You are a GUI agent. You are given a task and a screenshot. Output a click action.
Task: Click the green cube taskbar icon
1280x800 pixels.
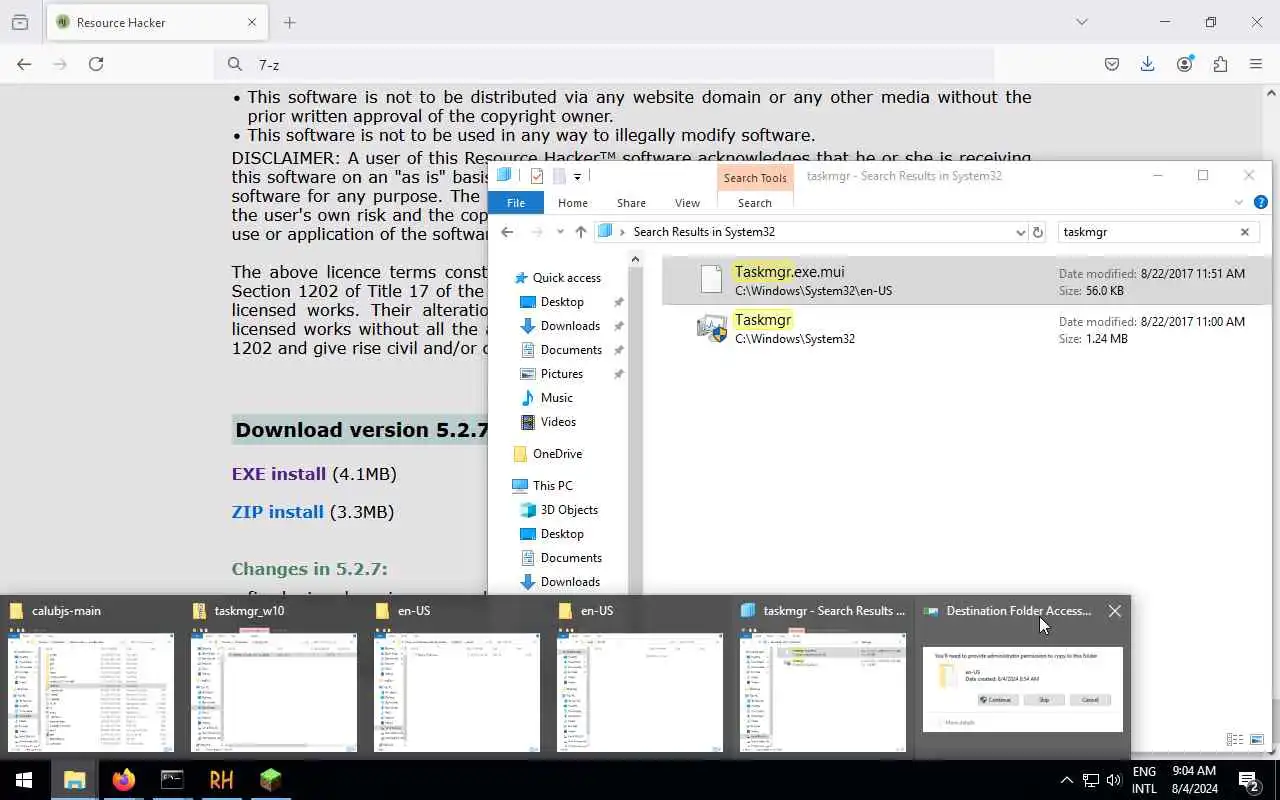[x=270, y=780]
